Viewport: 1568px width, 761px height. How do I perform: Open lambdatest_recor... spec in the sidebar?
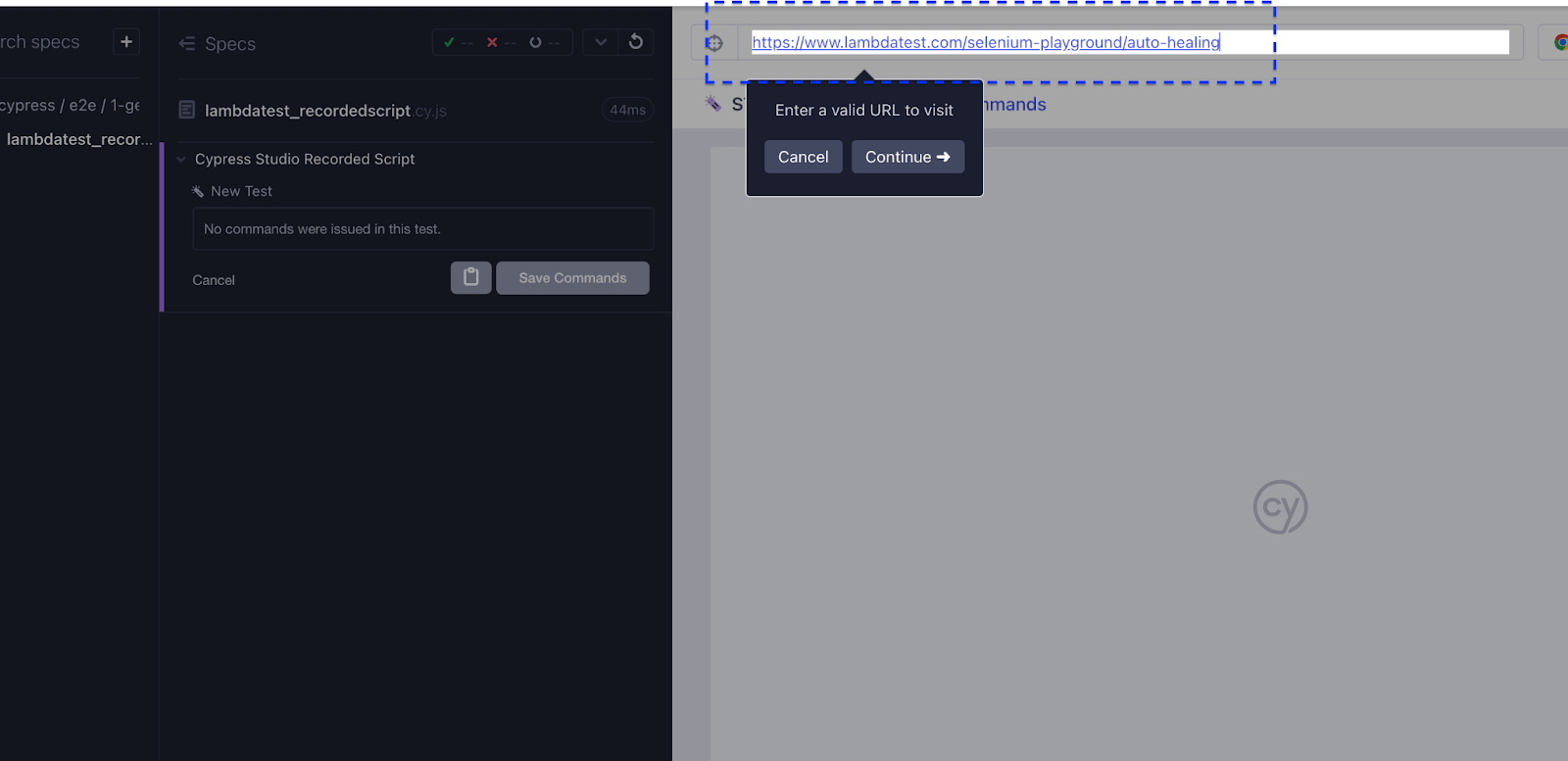pyautogui.click(x=78, y=139)
